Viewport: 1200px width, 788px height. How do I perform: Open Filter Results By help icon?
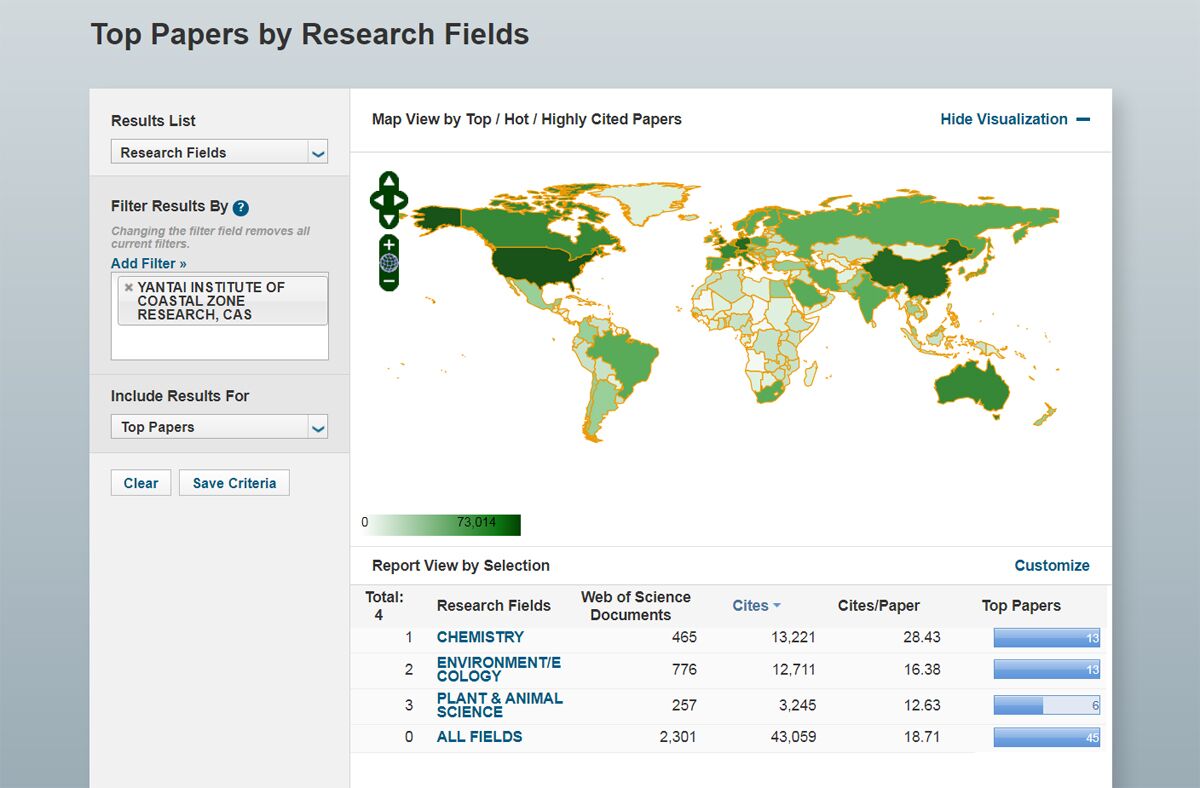pyautogui.click(x=241, y=208)
